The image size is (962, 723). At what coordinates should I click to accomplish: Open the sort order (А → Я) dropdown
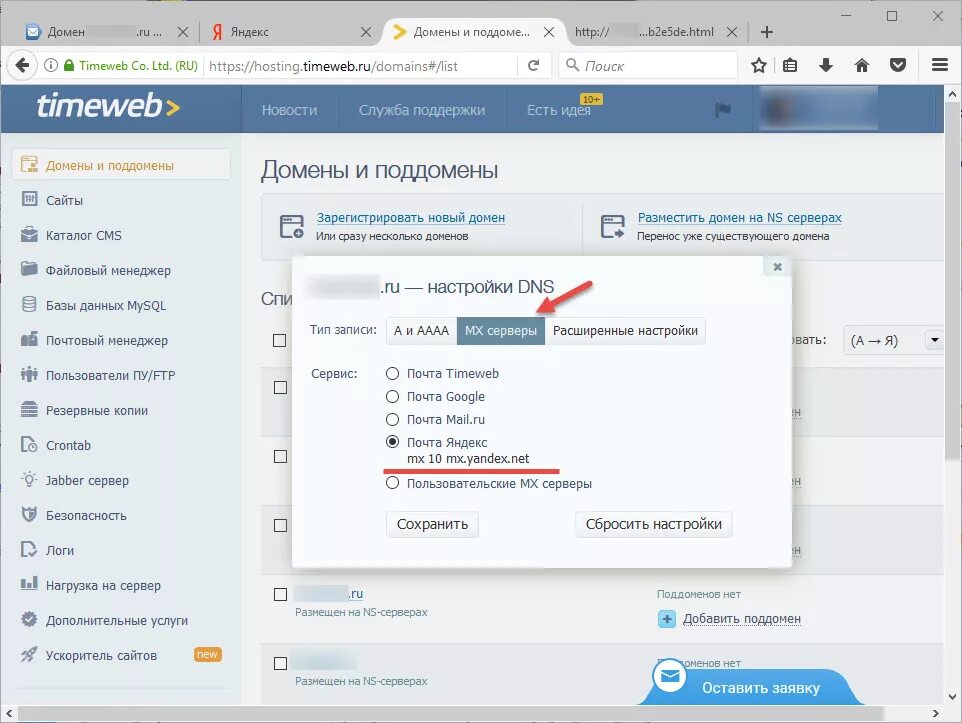pos(893,340)
